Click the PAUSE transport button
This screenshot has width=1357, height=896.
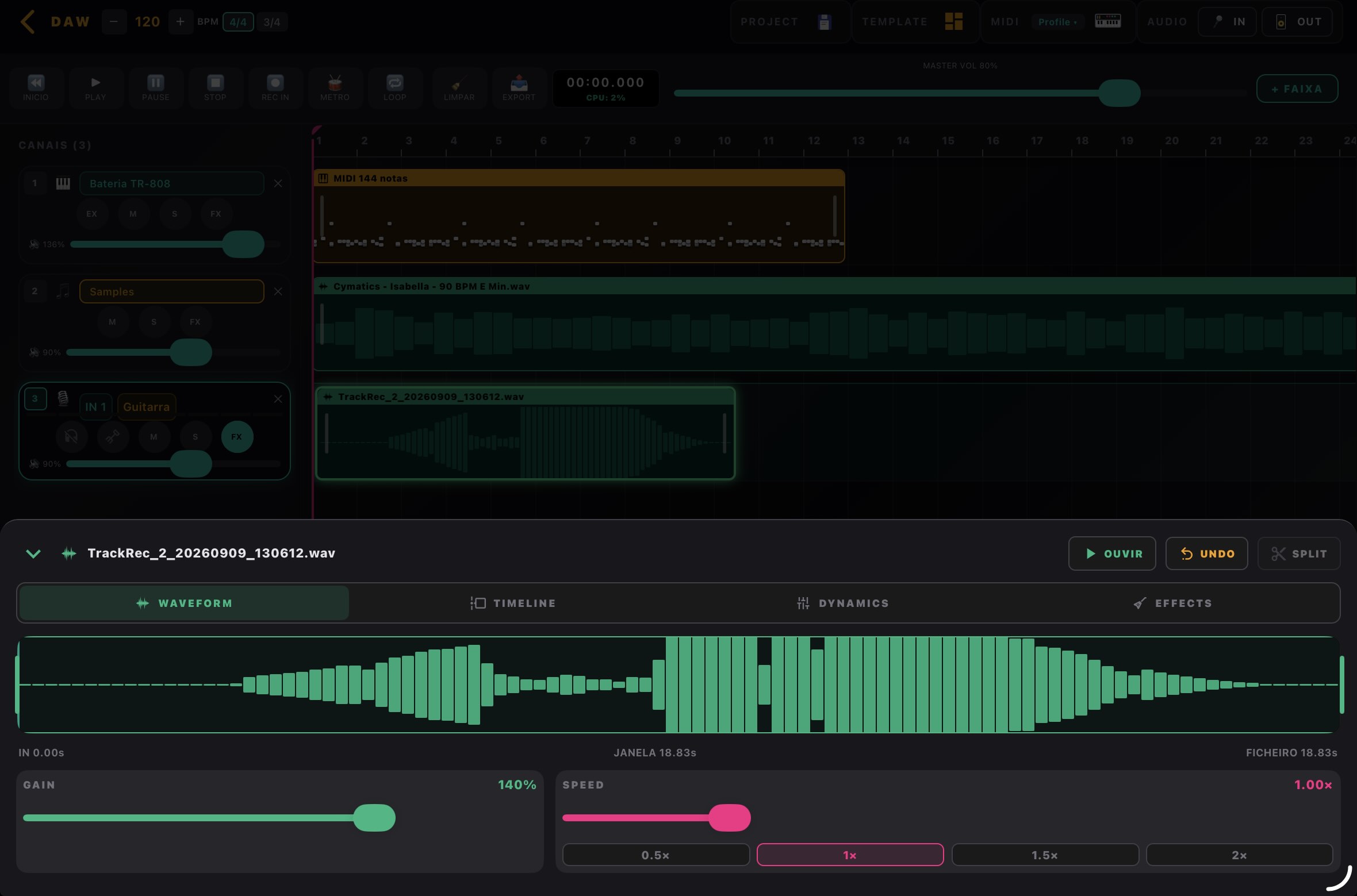point(155,88)
